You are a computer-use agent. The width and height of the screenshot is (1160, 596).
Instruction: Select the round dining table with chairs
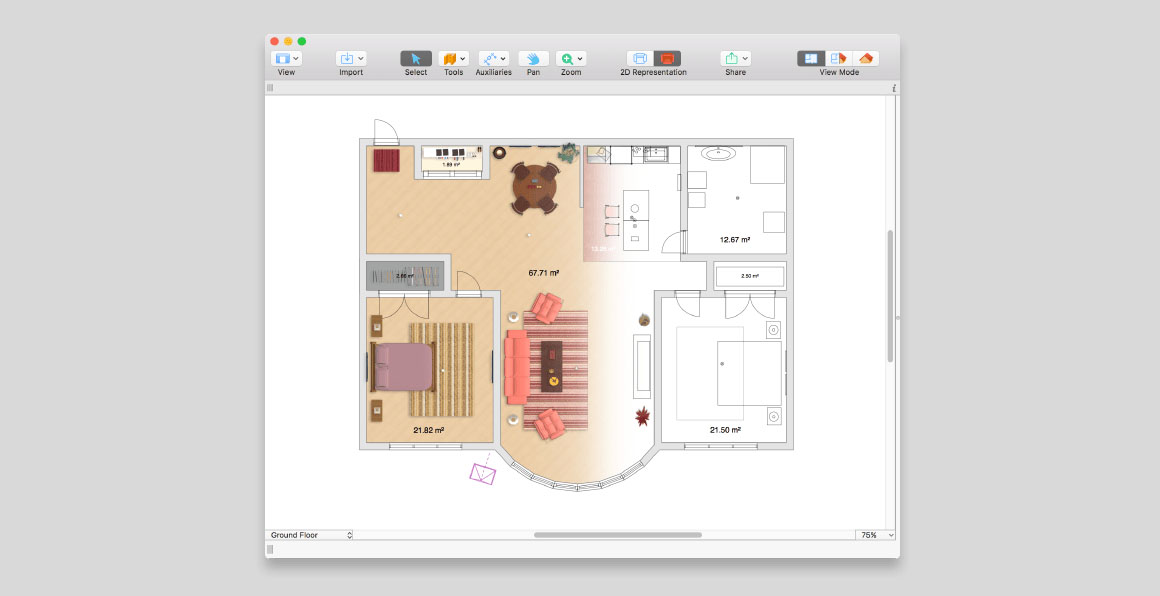tap(535, 189)
